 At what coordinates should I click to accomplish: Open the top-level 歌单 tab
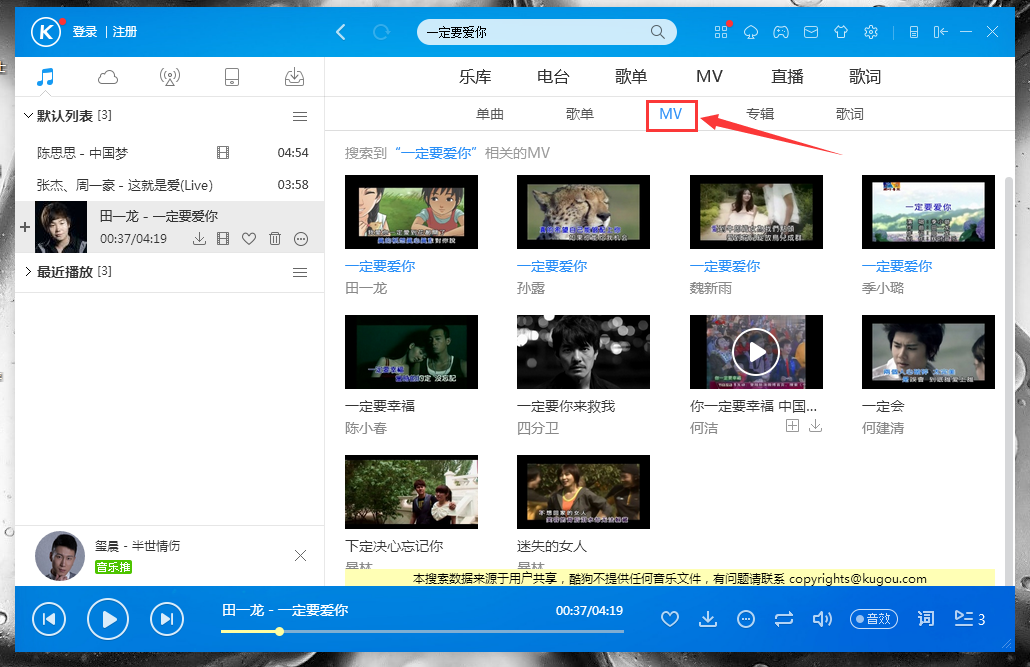click(x=631, y=77)
